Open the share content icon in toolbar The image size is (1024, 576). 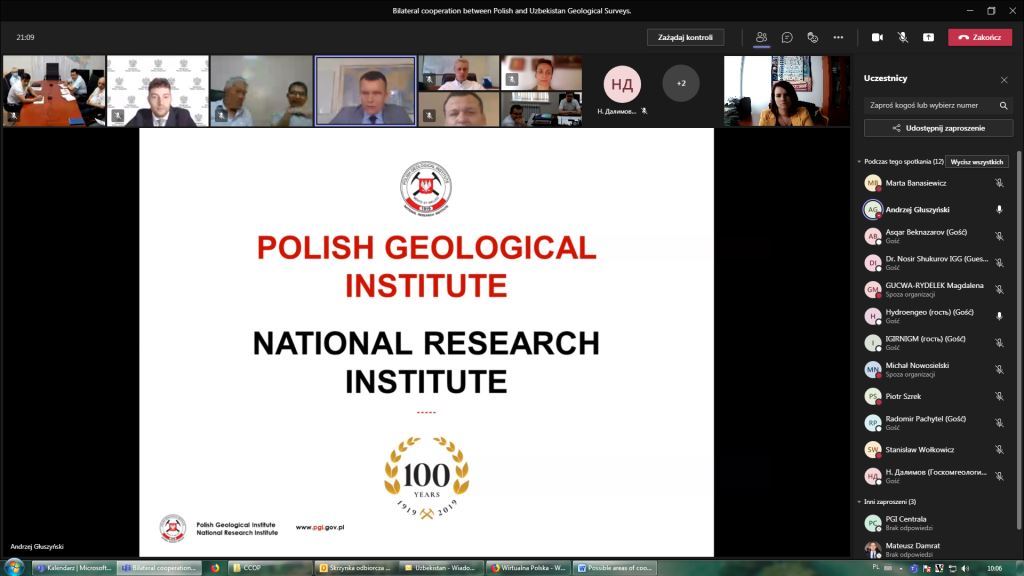coord(928,37)
